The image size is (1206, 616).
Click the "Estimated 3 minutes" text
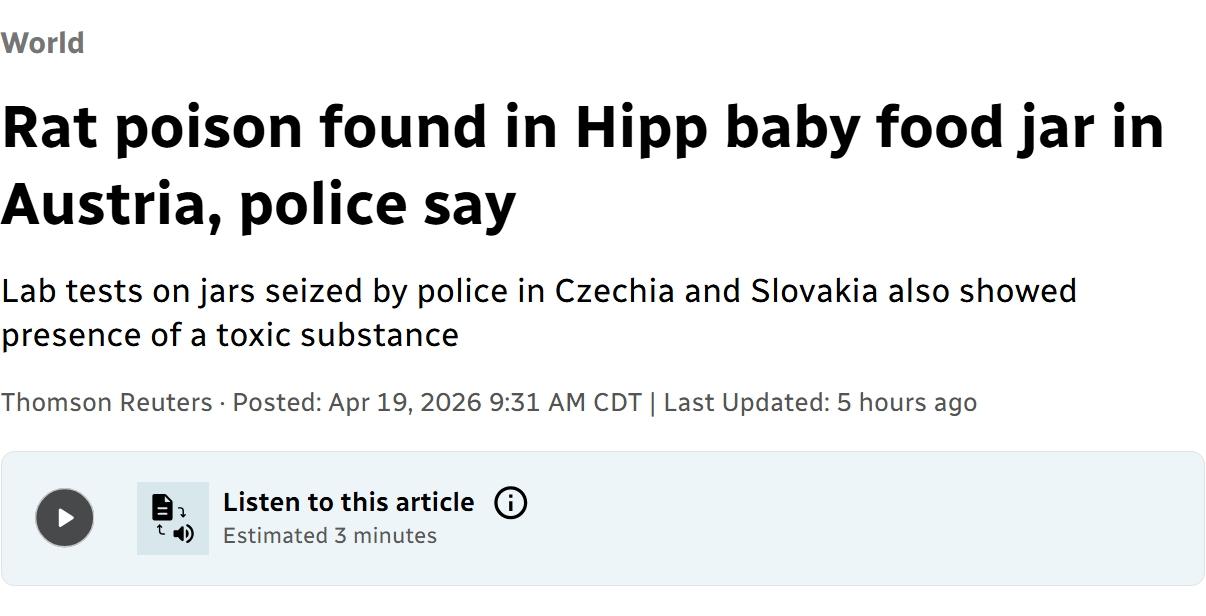329,536
